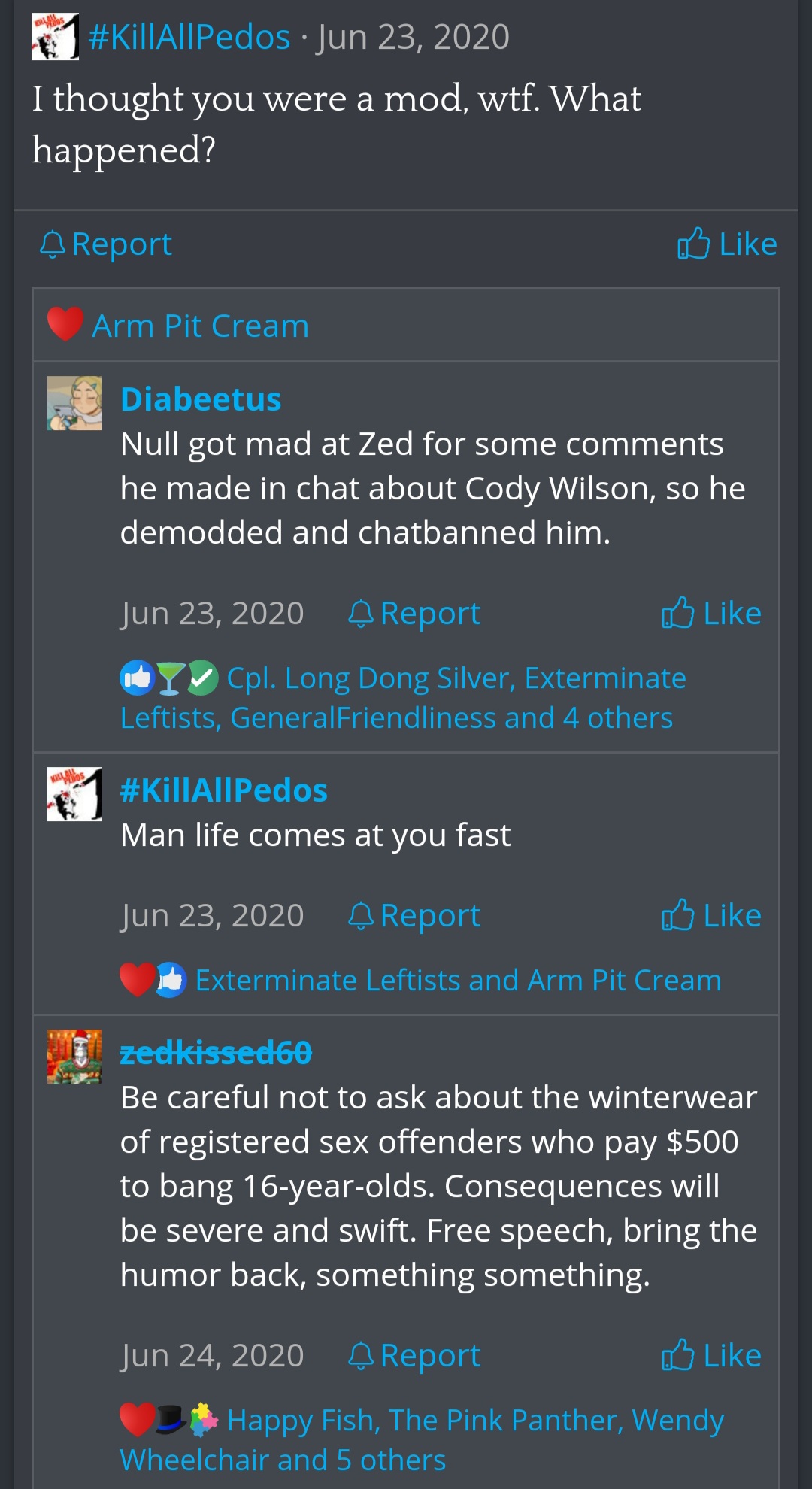Open Arm Pit Cream's profile from heart reaction
The height and width of the screenshot is (1489, 812).
click(200, 326)
